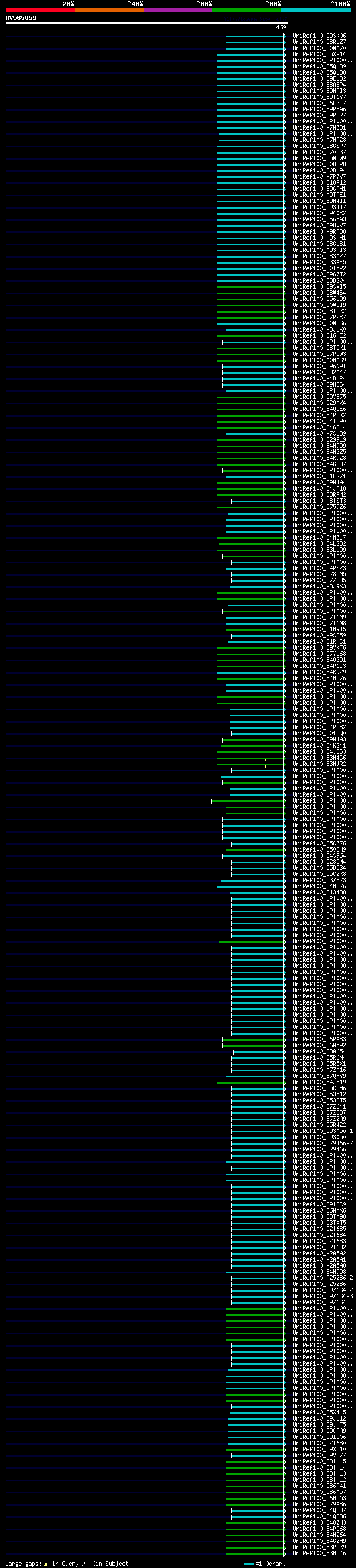This screenshot has width=356, height=1568.
Task: Select hit label UniRef100_B9RHA6
Action: click(319, 109)
